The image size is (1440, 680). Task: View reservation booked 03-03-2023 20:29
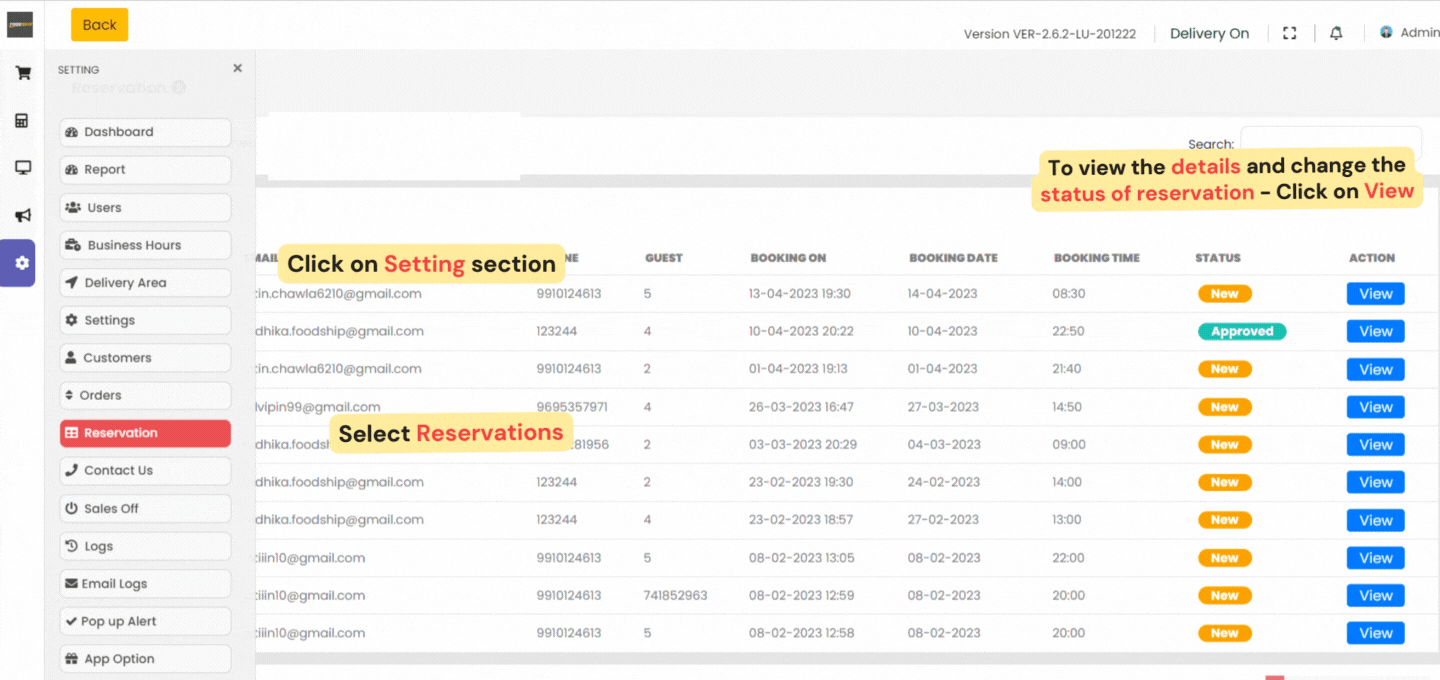coord(1375,444)
